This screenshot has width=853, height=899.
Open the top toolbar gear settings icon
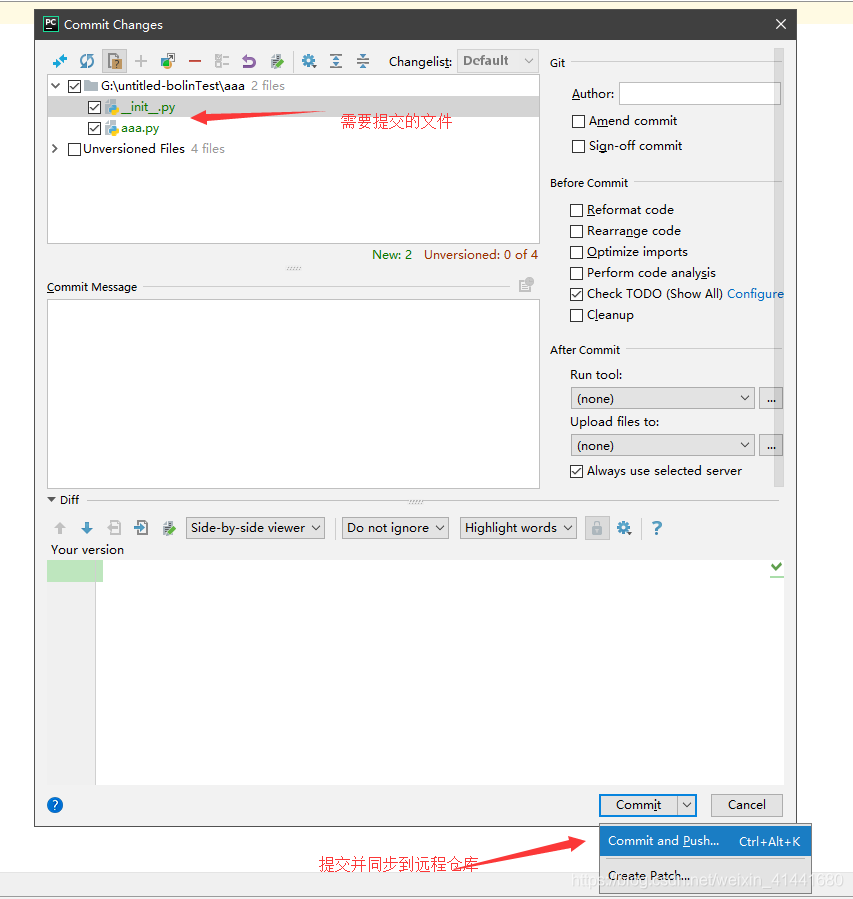point(309,61)
